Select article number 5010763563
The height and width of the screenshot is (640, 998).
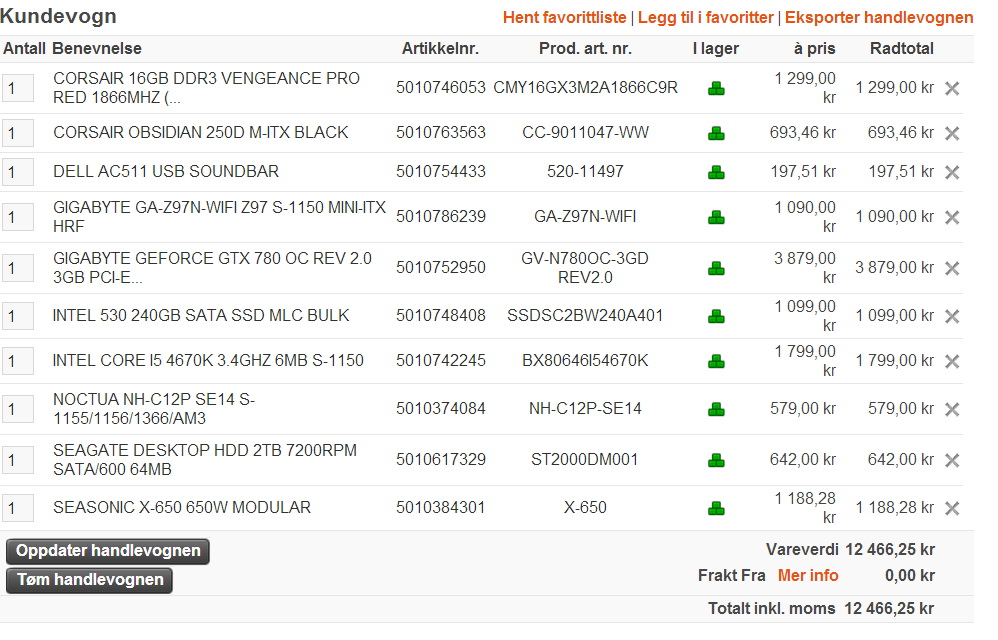(x=440, y=132)
